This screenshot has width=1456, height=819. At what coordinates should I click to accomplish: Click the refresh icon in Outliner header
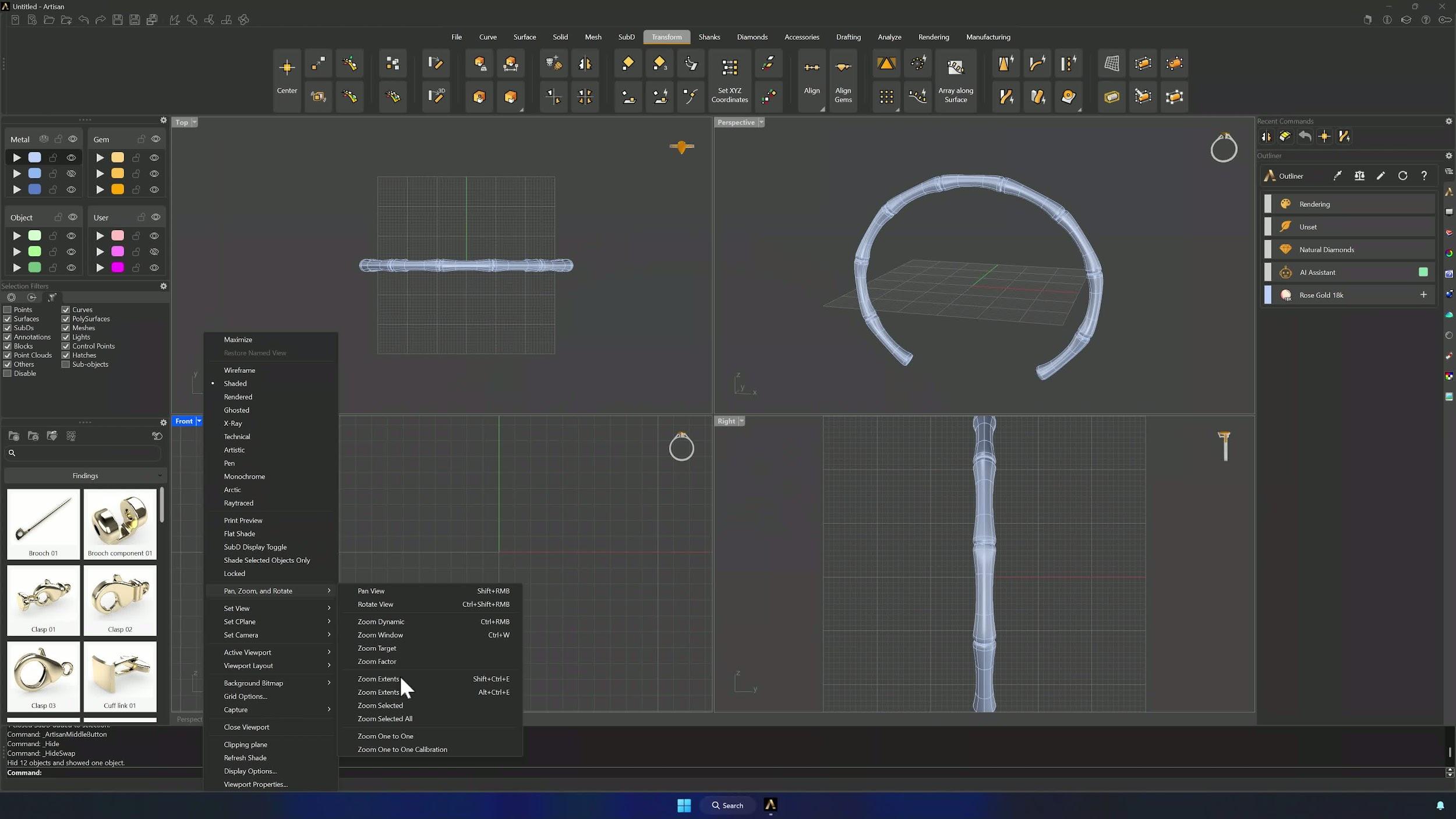(x=1402, y=176)
